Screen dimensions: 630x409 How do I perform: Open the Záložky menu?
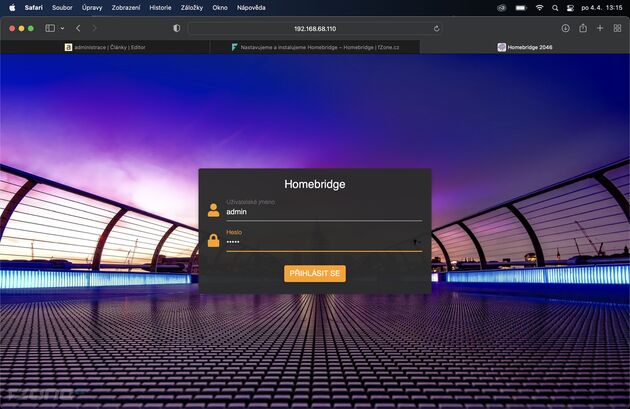[192, 7]
